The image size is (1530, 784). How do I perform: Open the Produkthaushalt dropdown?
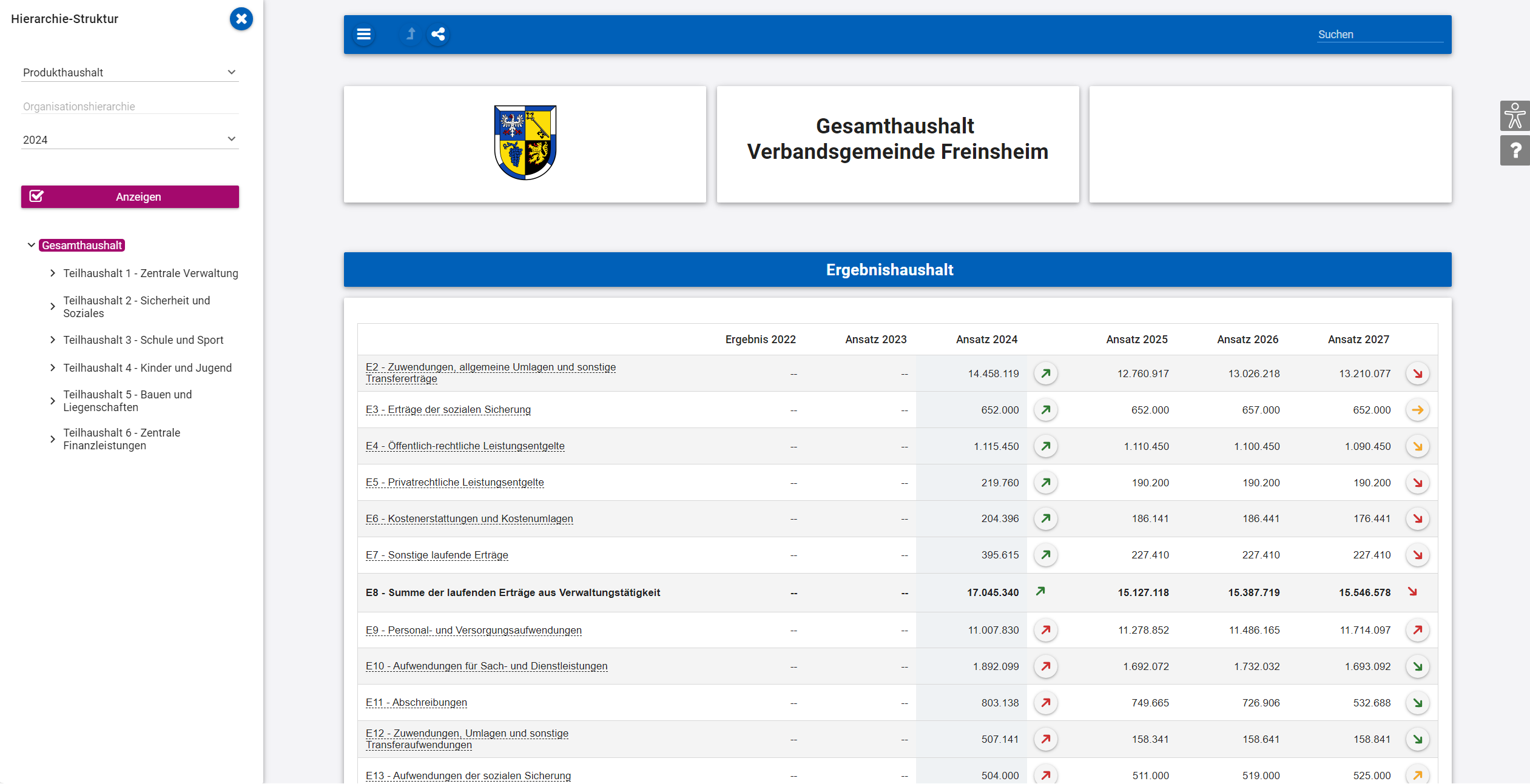(130, 73)
